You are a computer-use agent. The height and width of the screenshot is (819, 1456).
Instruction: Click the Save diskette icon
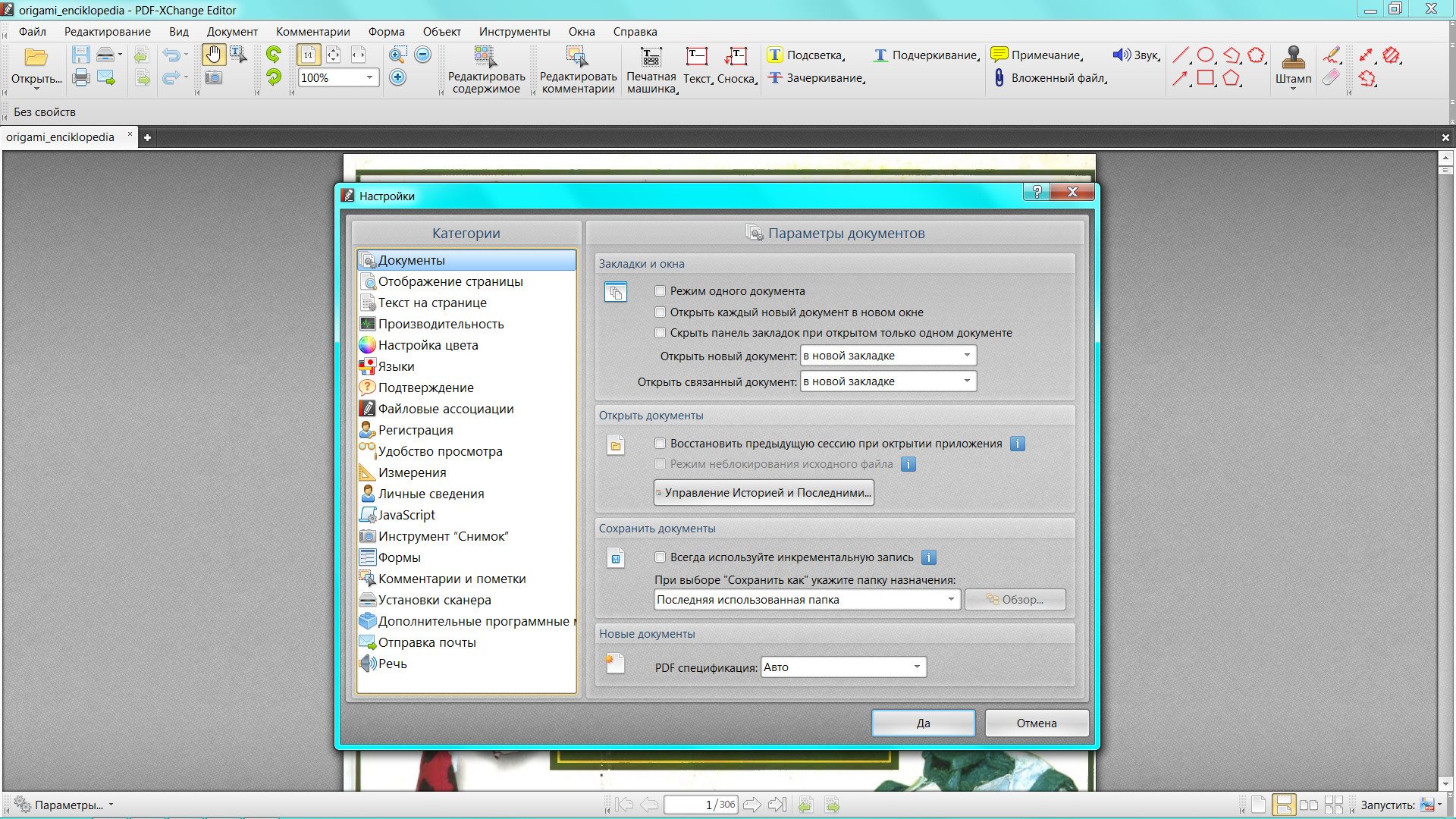[81, 55]
